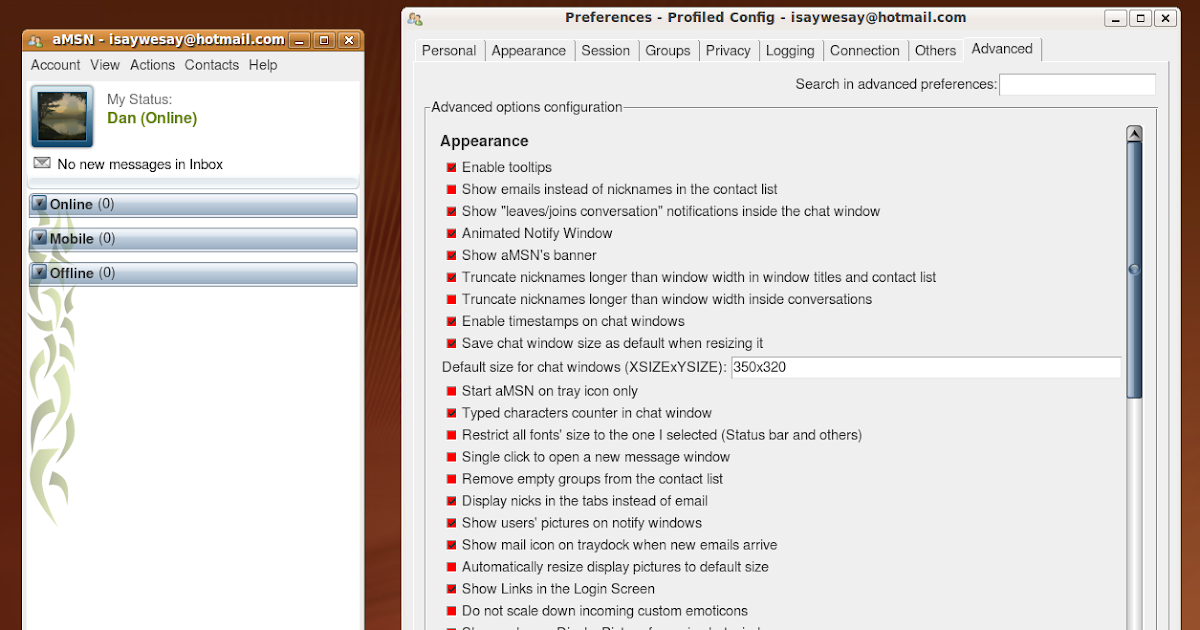Toggle Typed characters counter checkbox
The height and width of the screenshot is (630, 1200).
[x=452, y=413]
